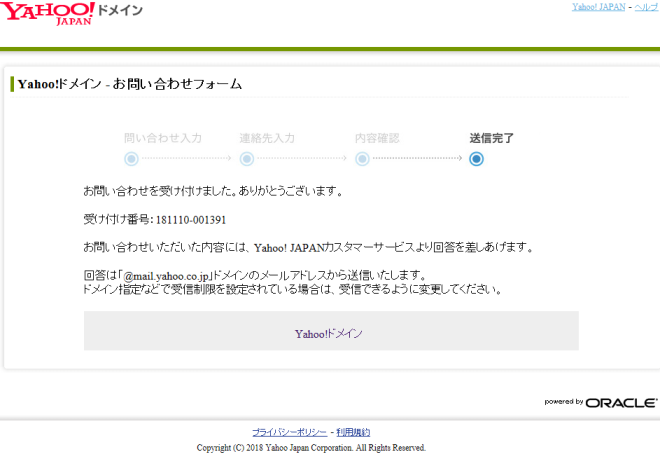The image size is (660, 459).
Task: Click the お問い合わせを受け付けました confirmation message
Action: 213,191
